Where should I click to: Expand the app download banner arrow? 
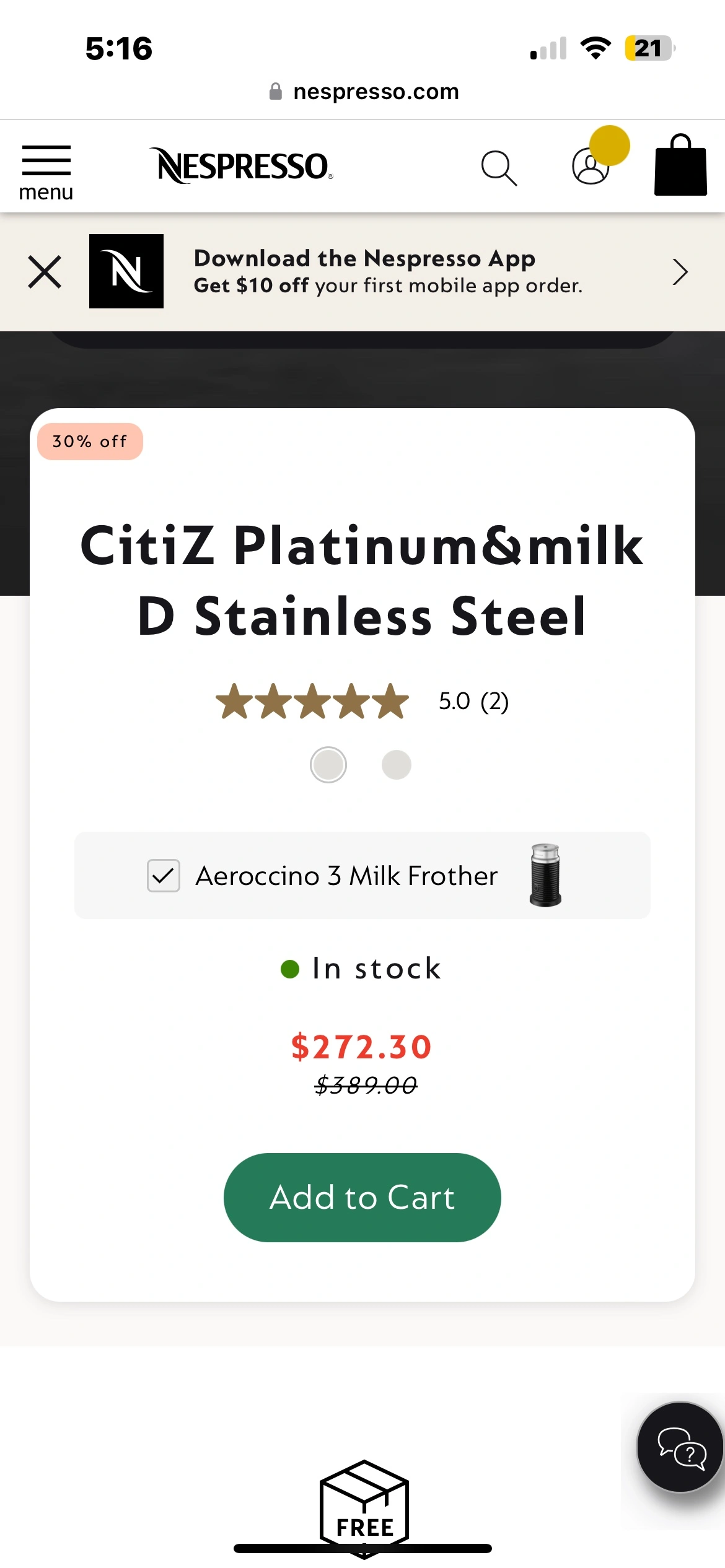point(680,272)
